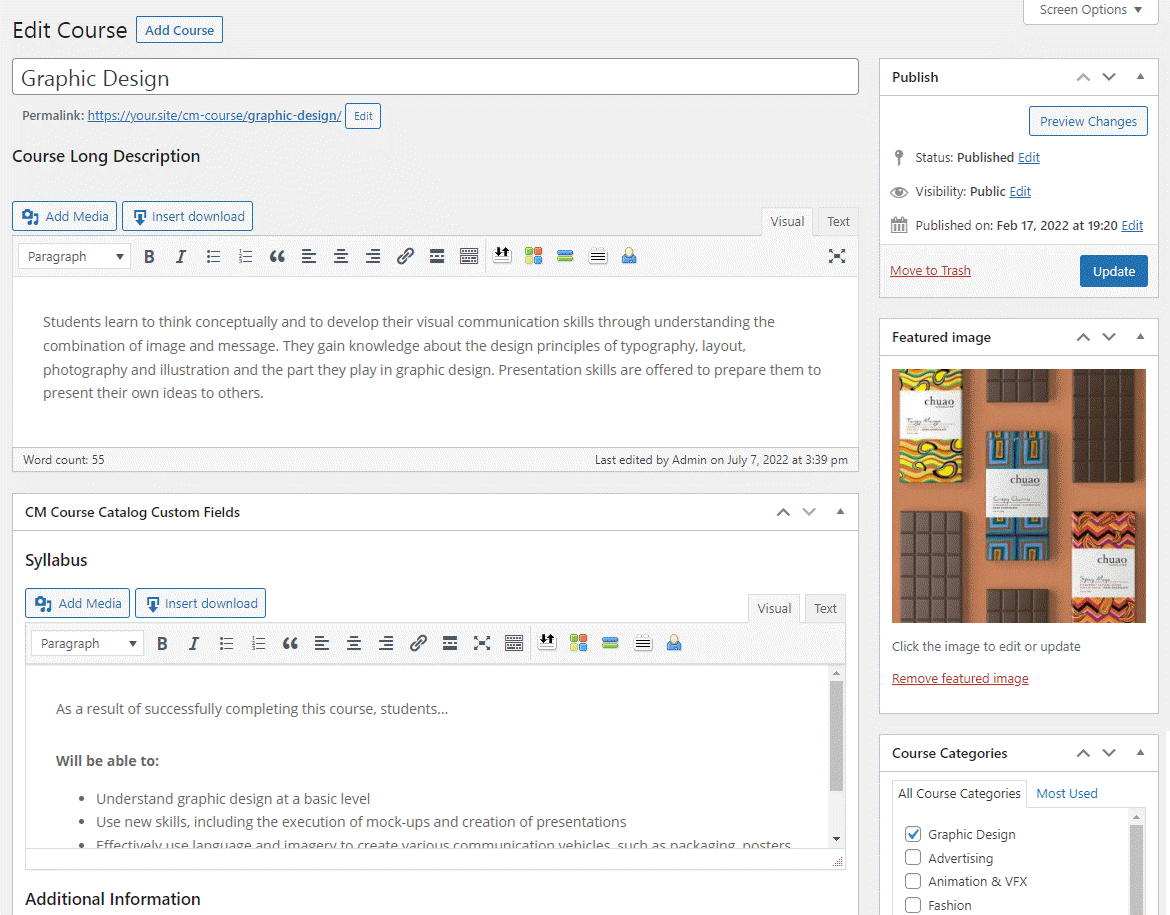Switch Long Description editor to the Text tab
The width and height of the screenshot is (1170, 915).
(x=838, y=222)
